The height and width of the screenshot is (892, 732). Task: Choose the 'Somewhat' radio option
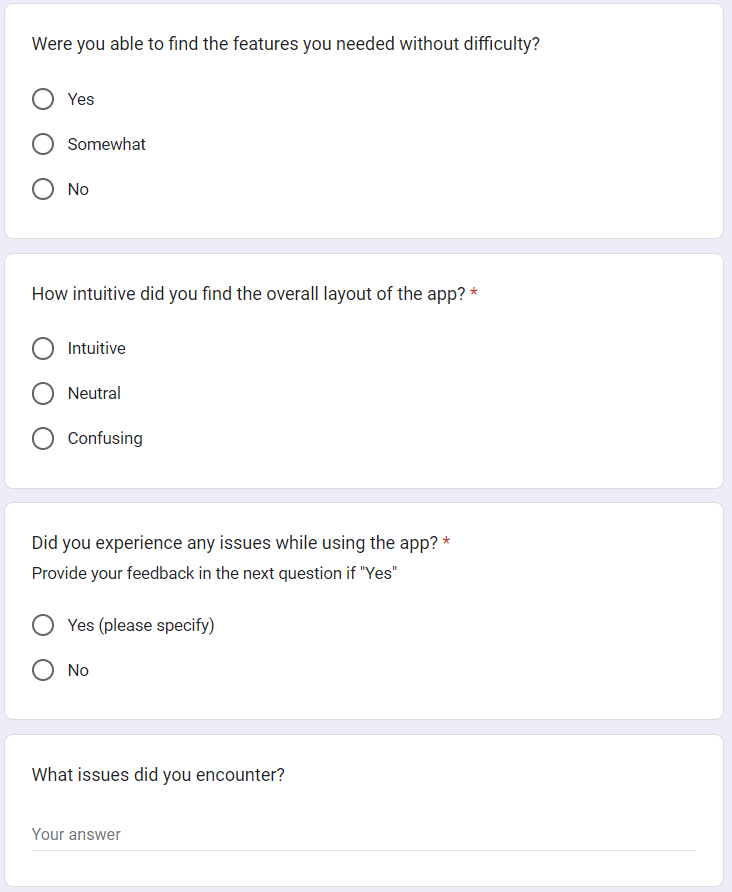(x=43, y=144)
